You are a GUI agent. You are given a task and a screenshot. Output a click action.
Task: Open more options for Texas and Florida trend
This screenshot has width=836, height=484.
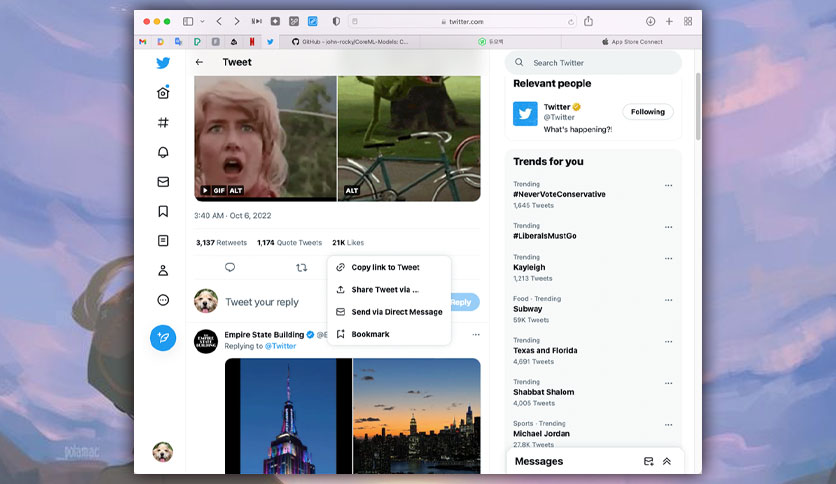pyautogui.click(x=669, y=342)
